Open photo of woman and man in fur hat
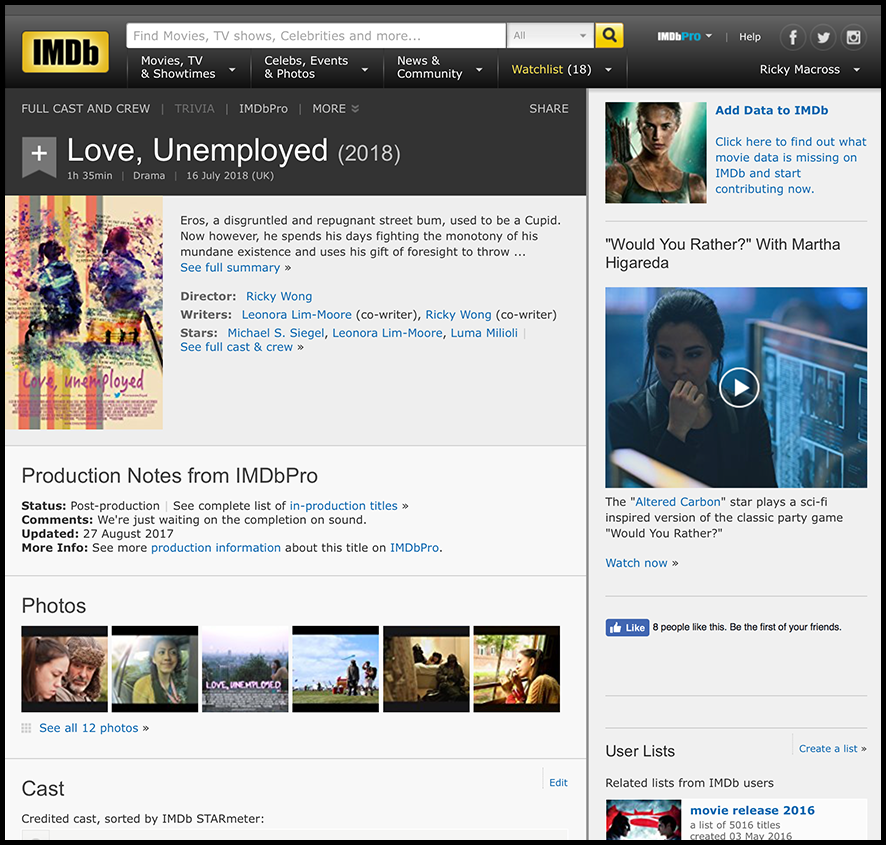886x845 pixels. 64,669
